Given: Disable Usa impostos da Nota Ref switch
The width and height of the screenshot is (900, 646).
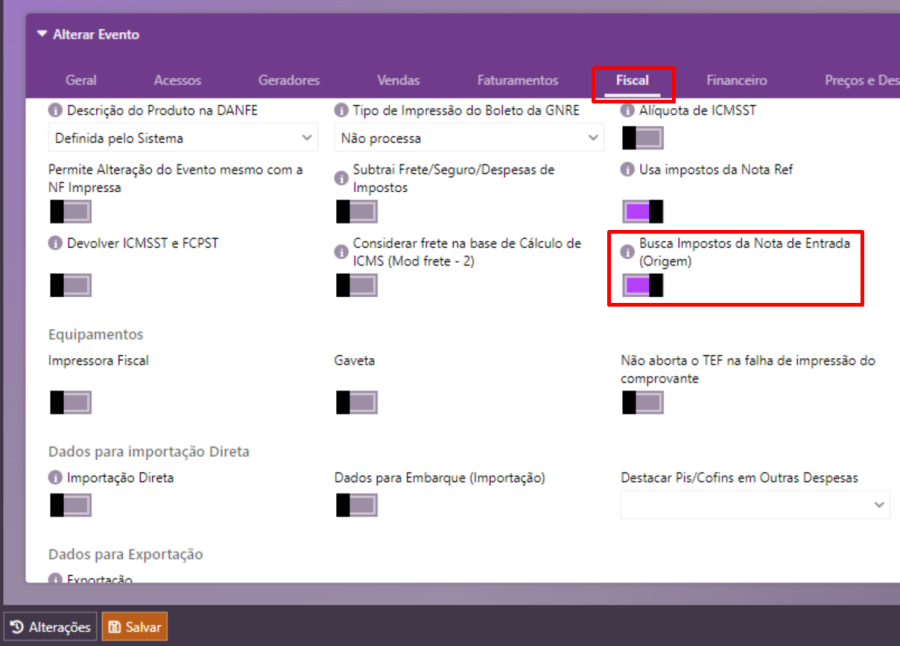Looking at the screenshot, I should coord(643,212).
